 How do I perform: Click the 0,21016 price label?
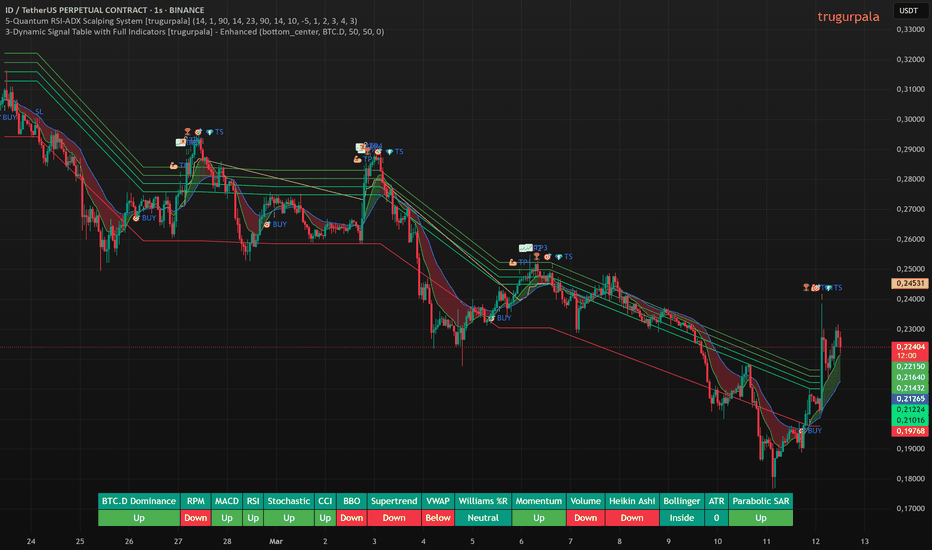(x=910, y=420)
